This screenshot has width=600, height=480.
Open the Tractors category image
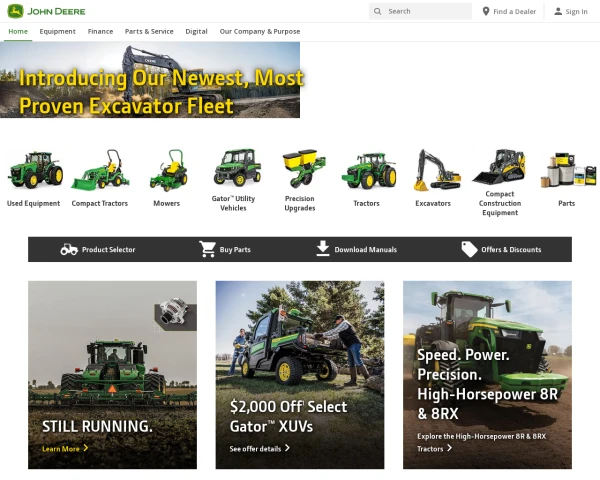(369, 171)
